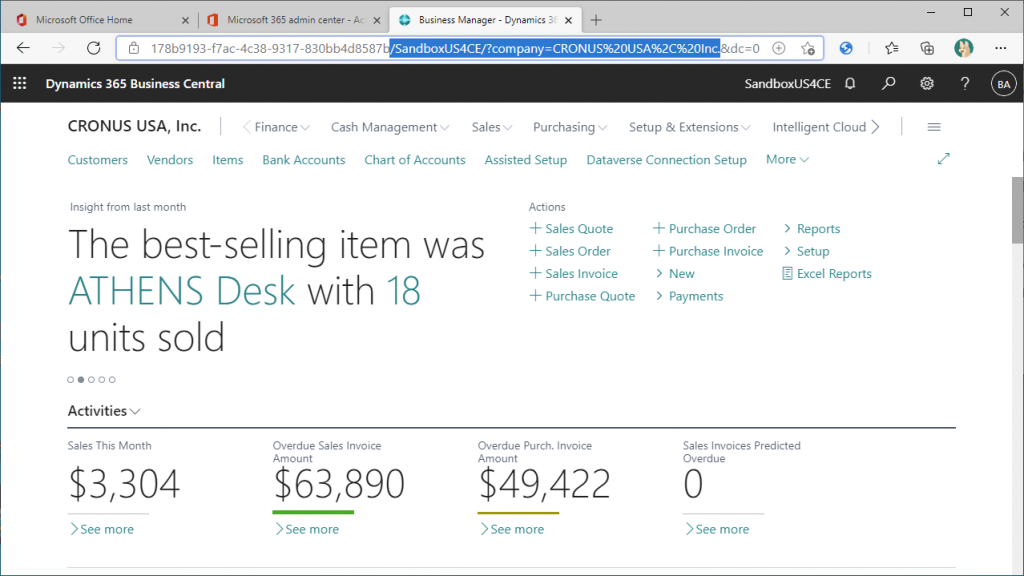Viewport: 1024px width, 576px height.
Task: Expand the Purchasing menu
Action: [x=570, y=127]
